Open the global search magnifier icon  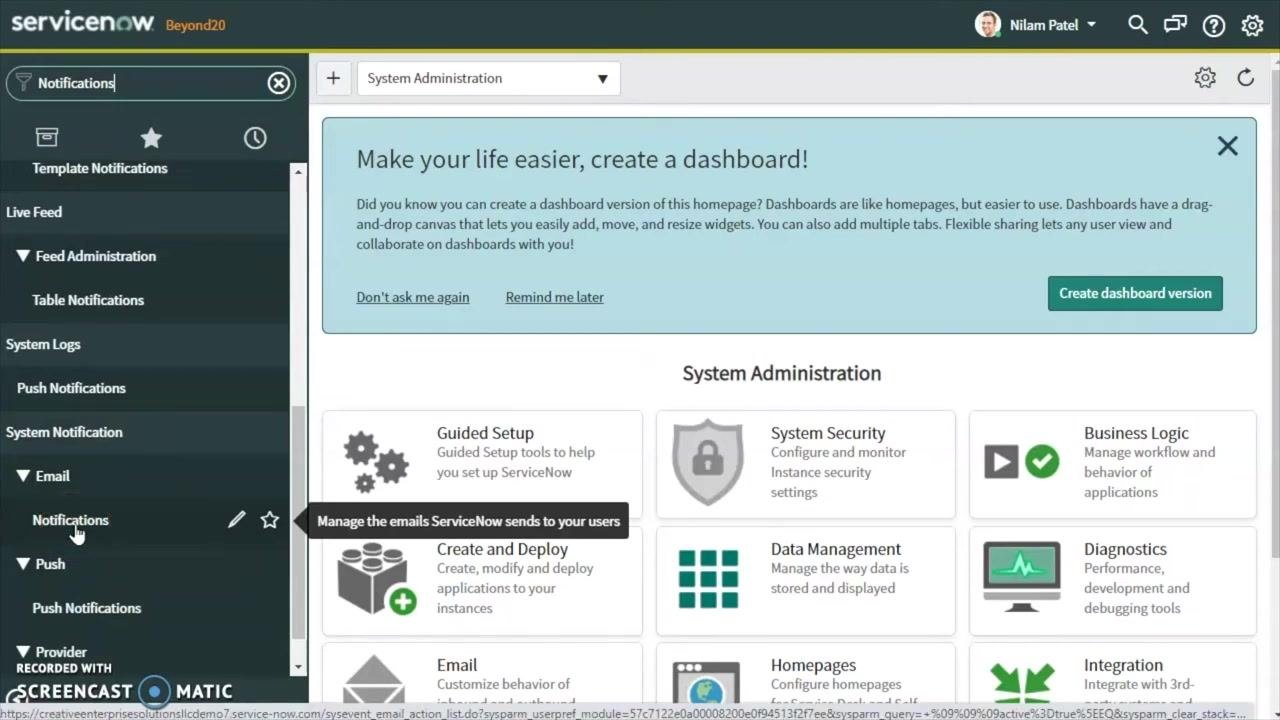[x=1137, y=25]
